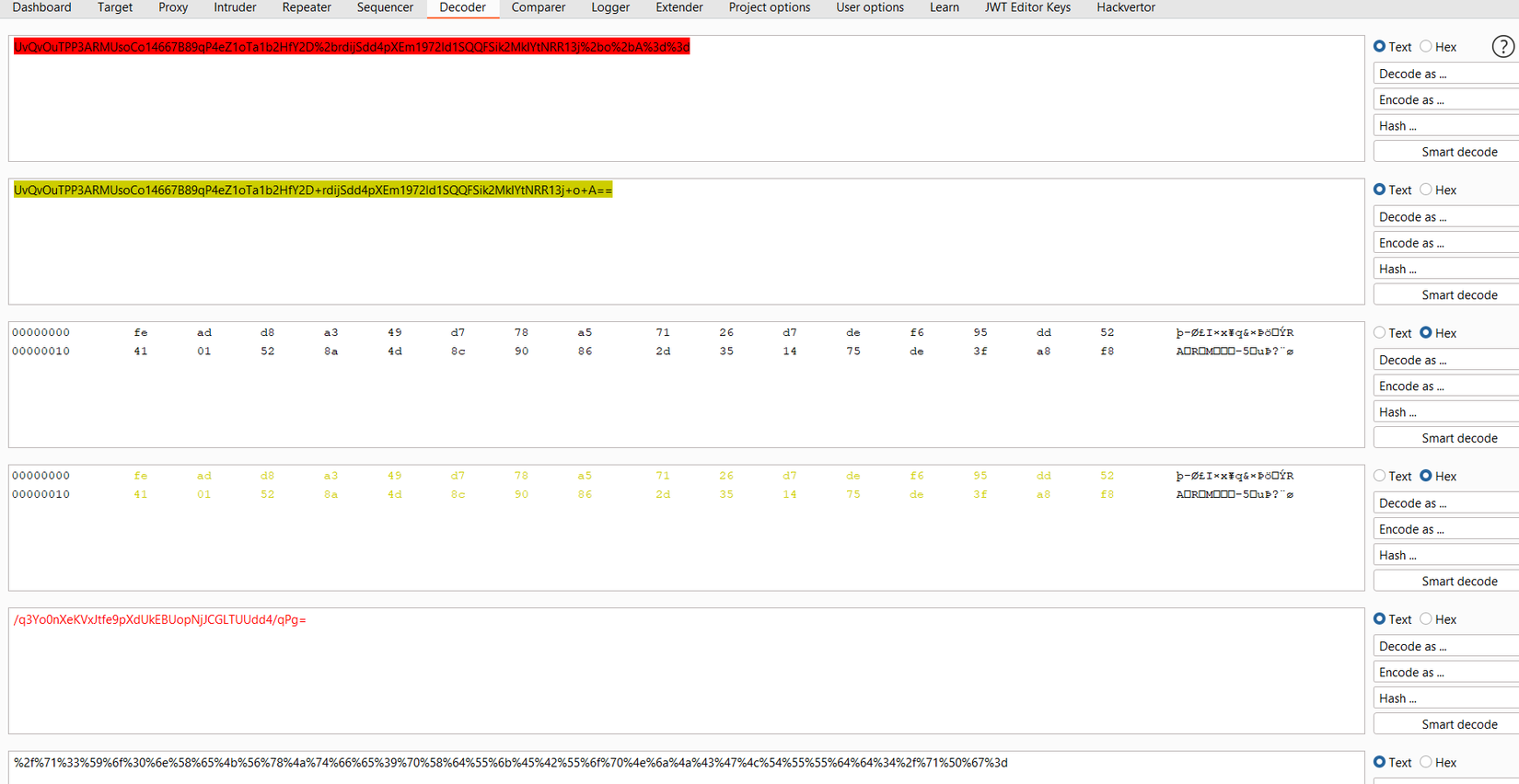Select byte 'f8' in yellow-byte hex panel
The height and width of the screenshot is (784, 1519).
[1107, 494]
